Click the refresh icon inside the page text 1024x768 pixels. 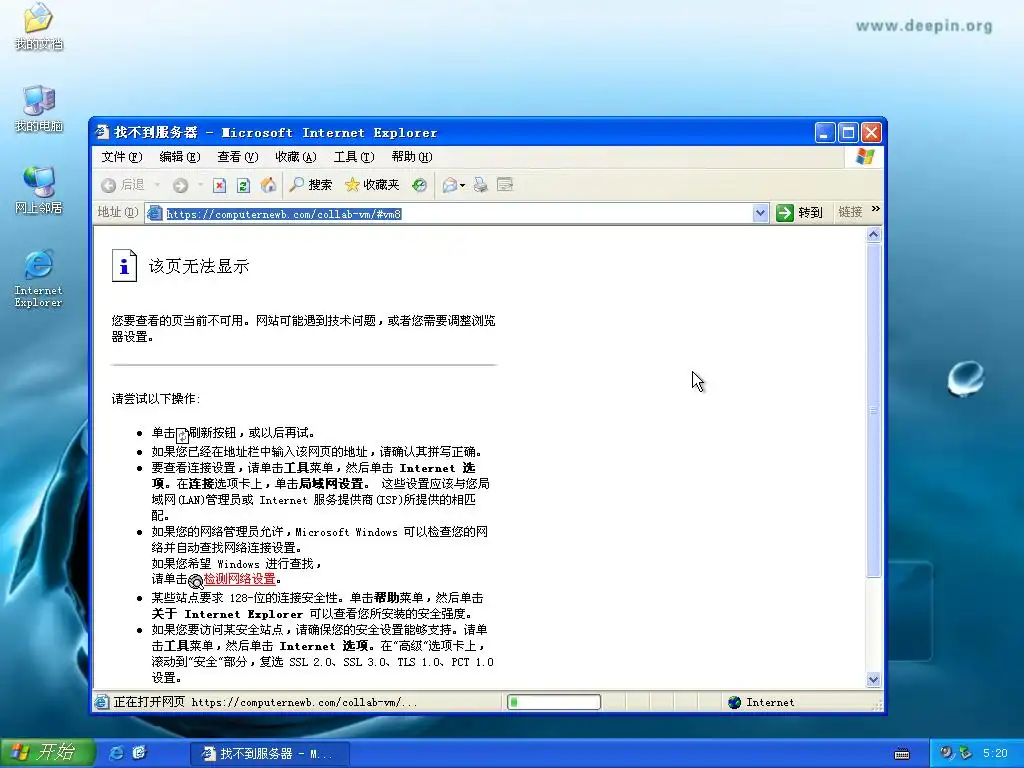click(x=182, y=435)
